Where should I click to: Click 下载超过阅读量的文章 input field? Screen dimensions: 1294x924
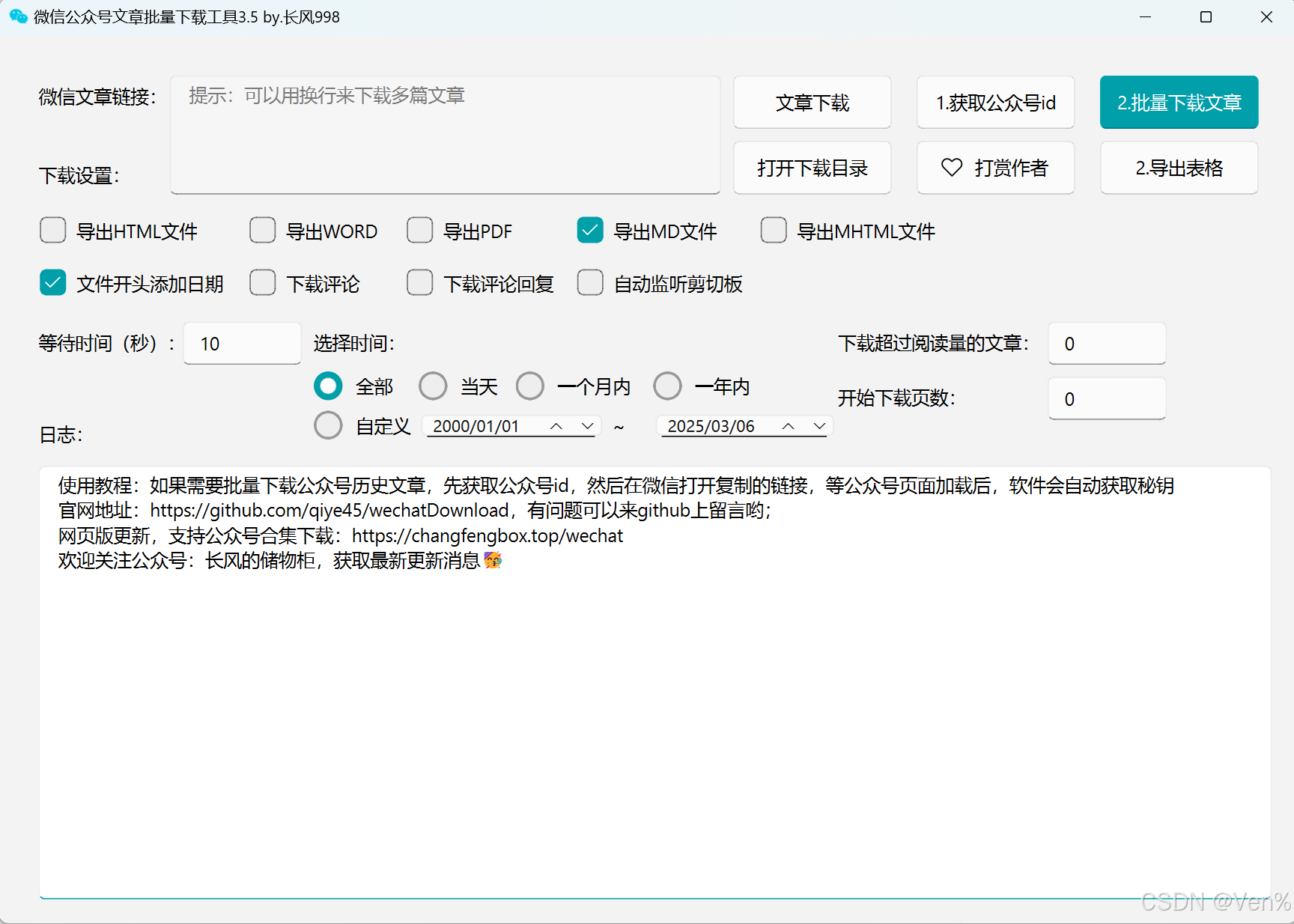point(1107,344)
